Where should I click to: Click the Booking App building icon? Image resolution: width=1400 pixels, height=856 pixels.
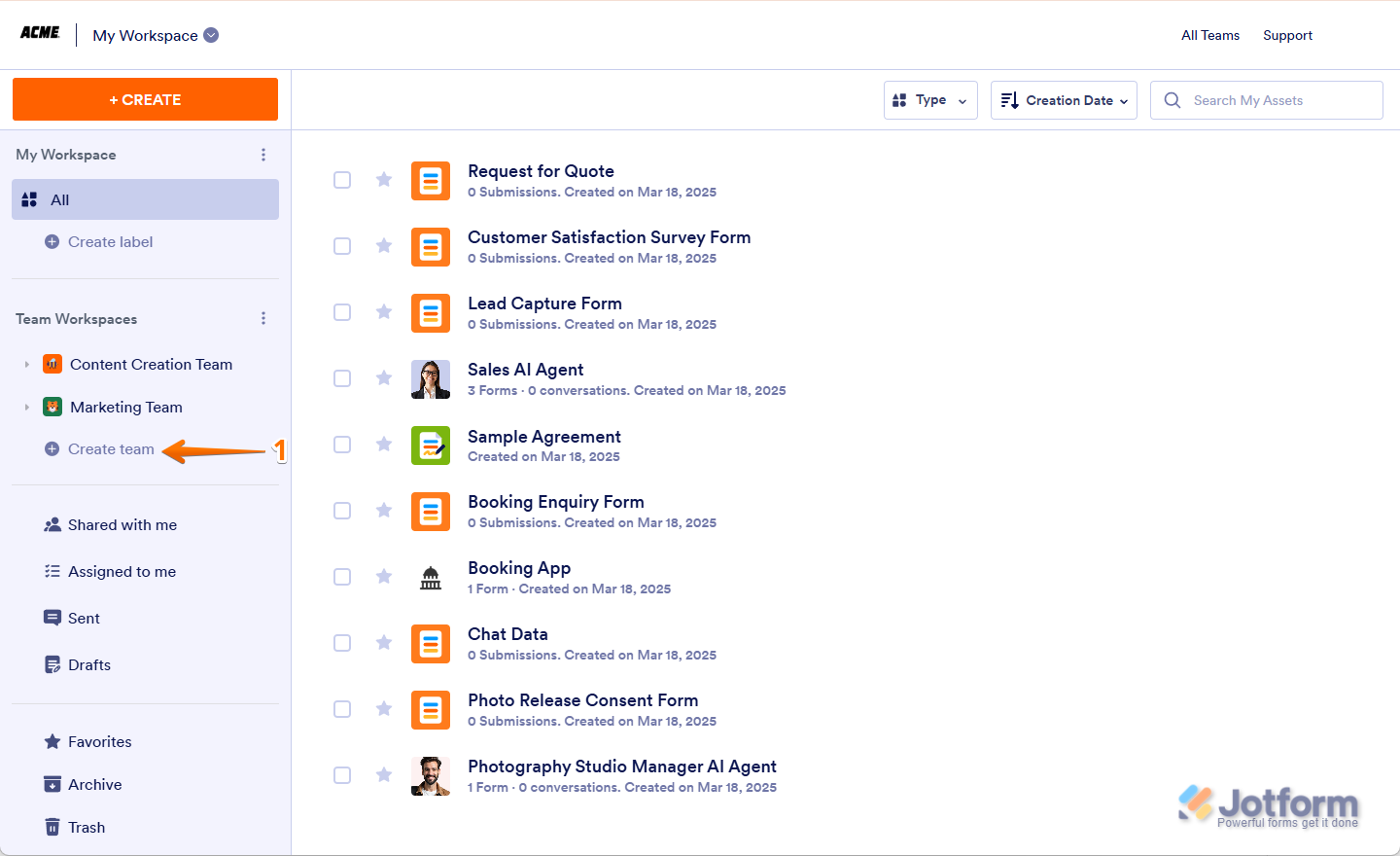pos(430,578)
